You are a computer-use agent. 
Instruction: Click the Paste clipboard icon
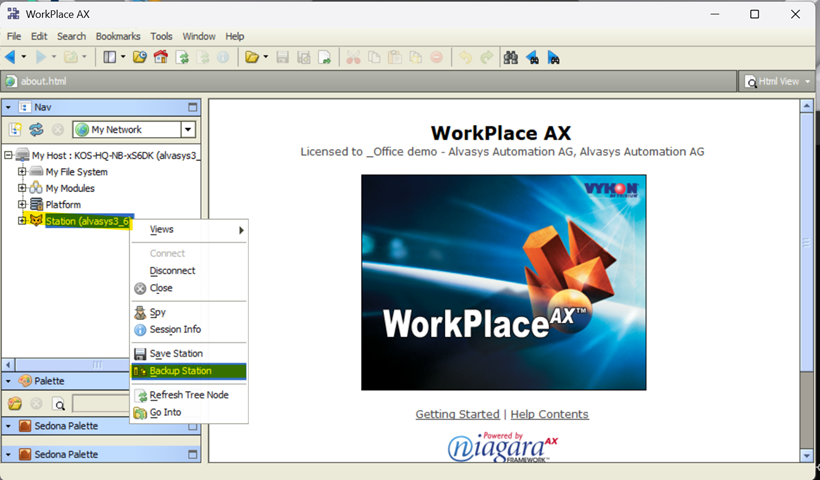395,58
